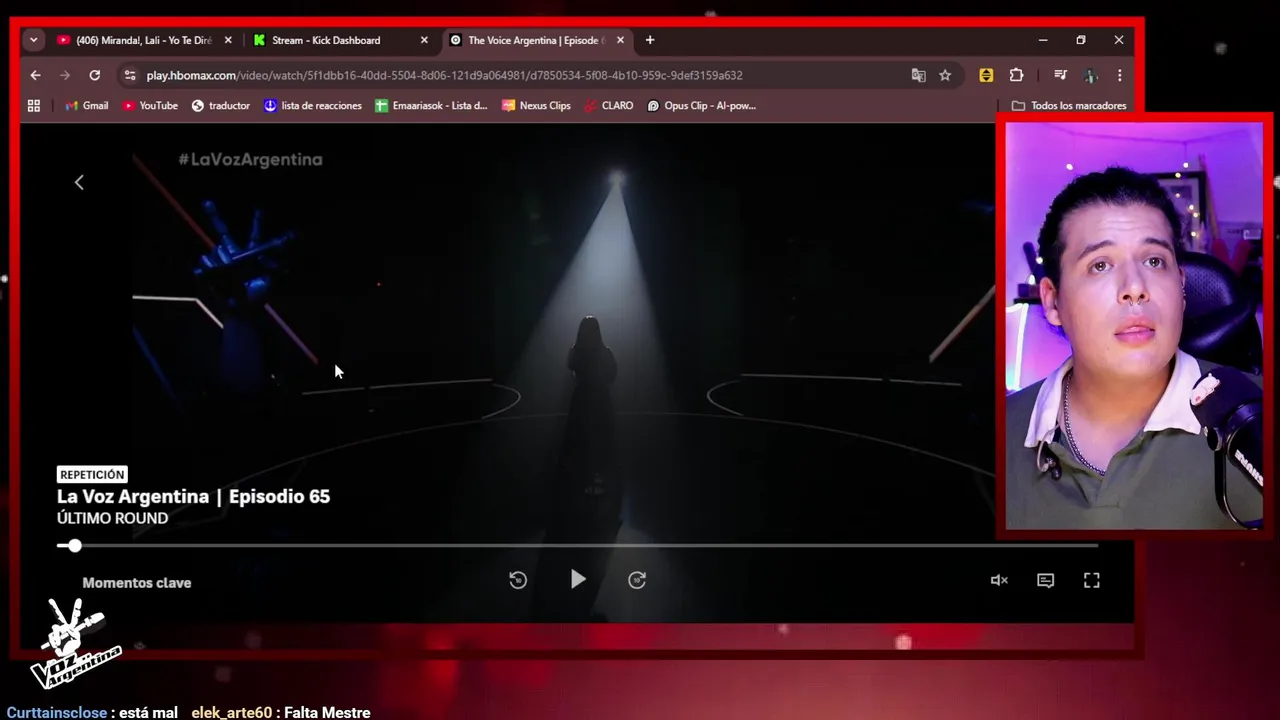Open Momentos clave
This screenshot has height=720, width=1280.
[137, 583]
